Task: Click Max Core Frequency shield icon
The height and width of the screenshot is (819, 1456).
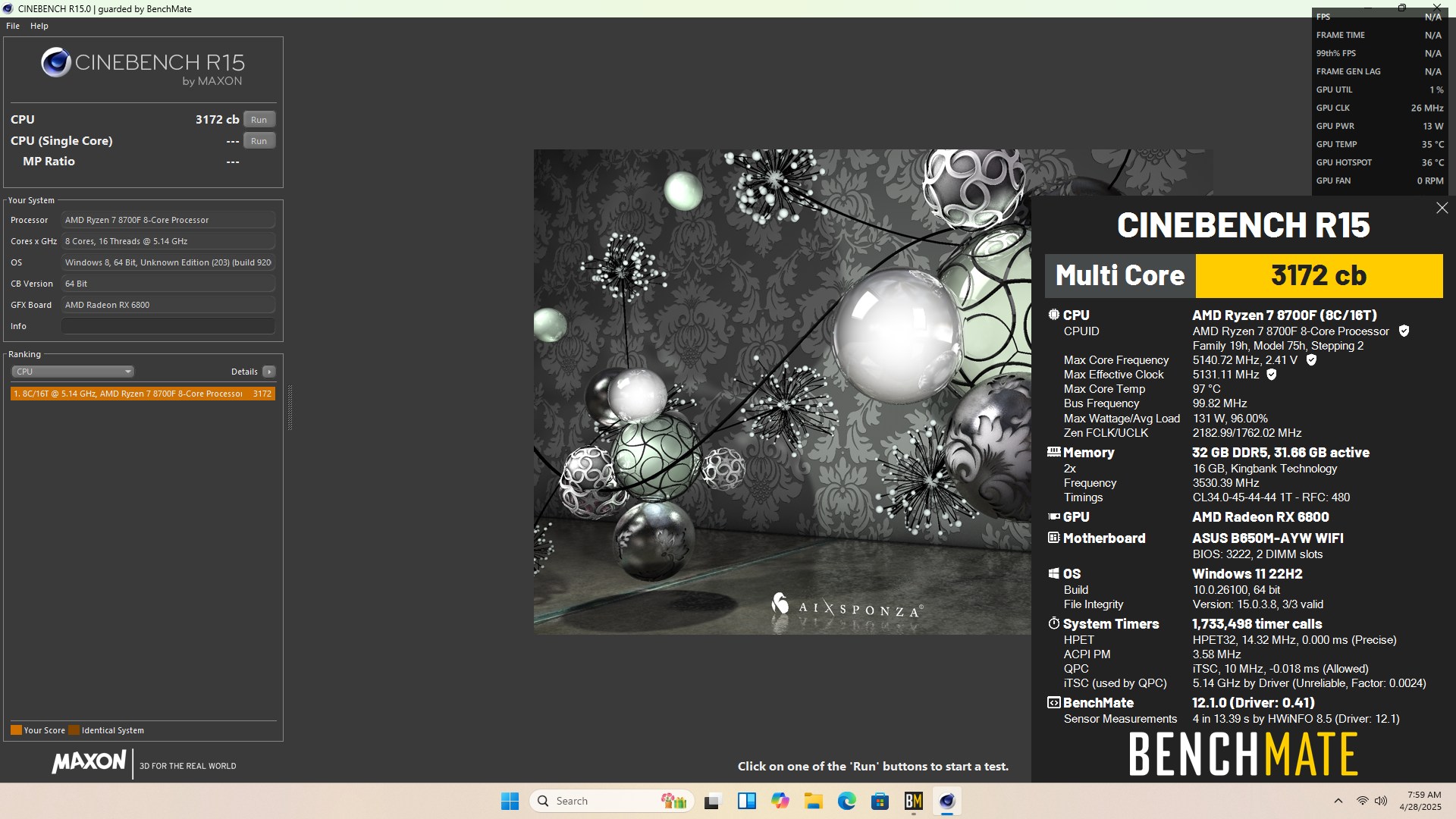Action: point(1311,360)
